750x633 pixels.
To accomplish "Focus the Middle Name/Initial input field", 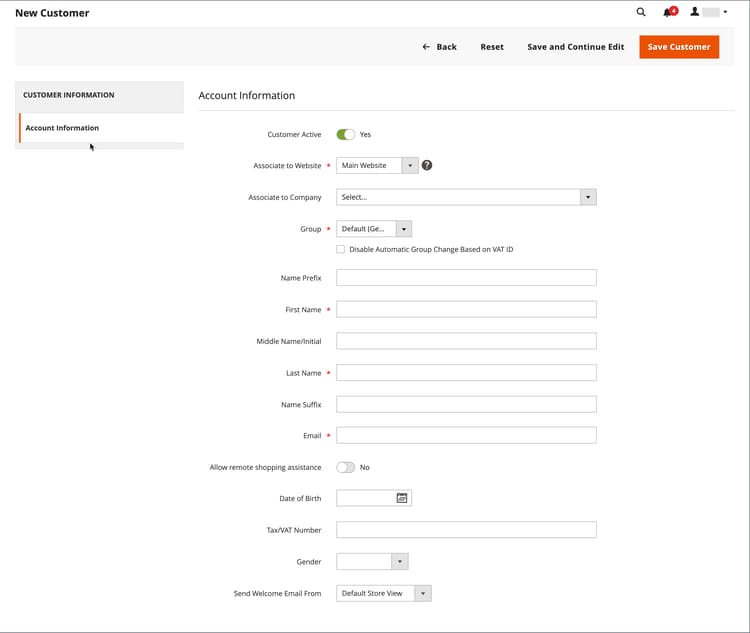I will (466, 341).
